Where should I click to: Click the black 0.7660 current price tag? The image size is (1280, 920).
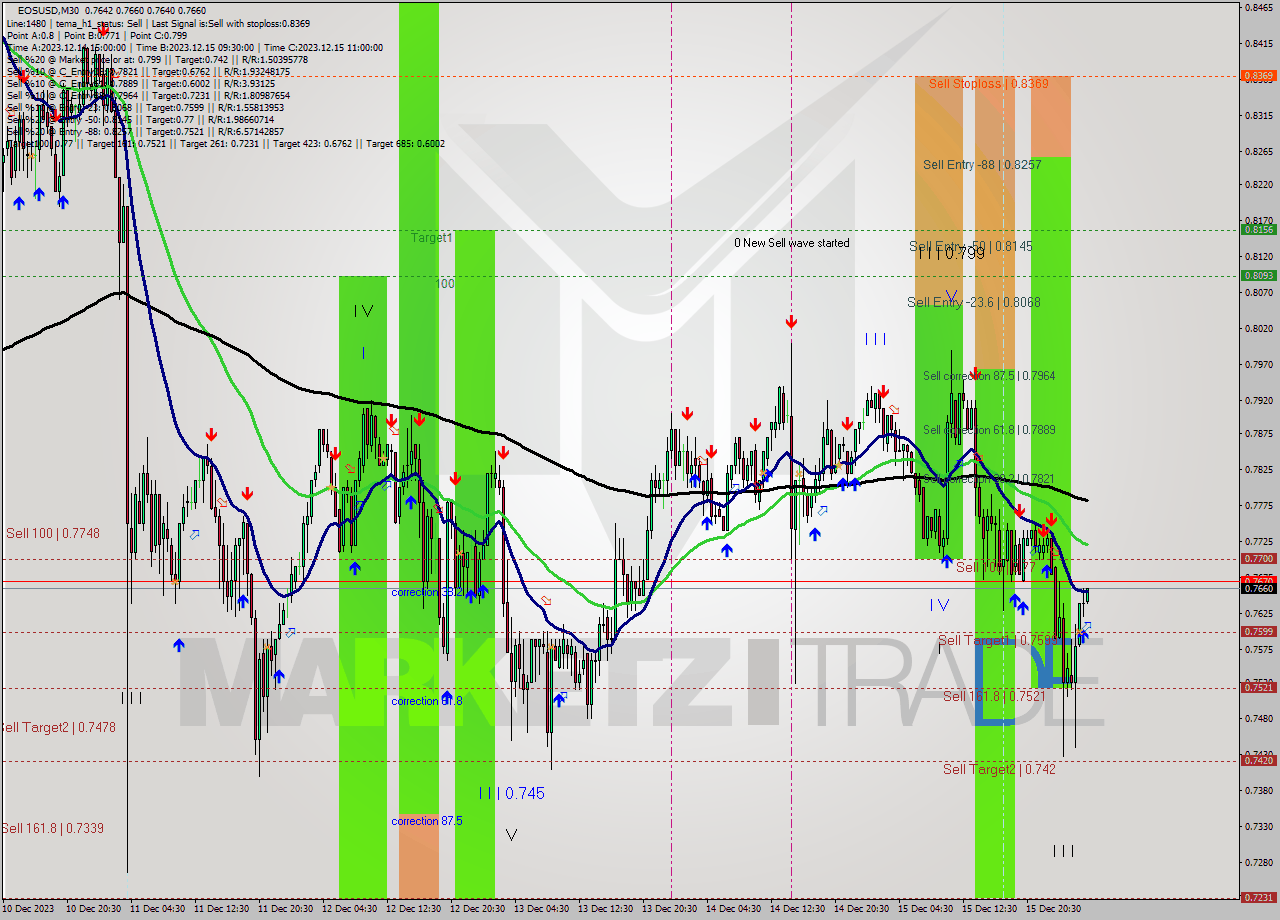(1257, 588)
